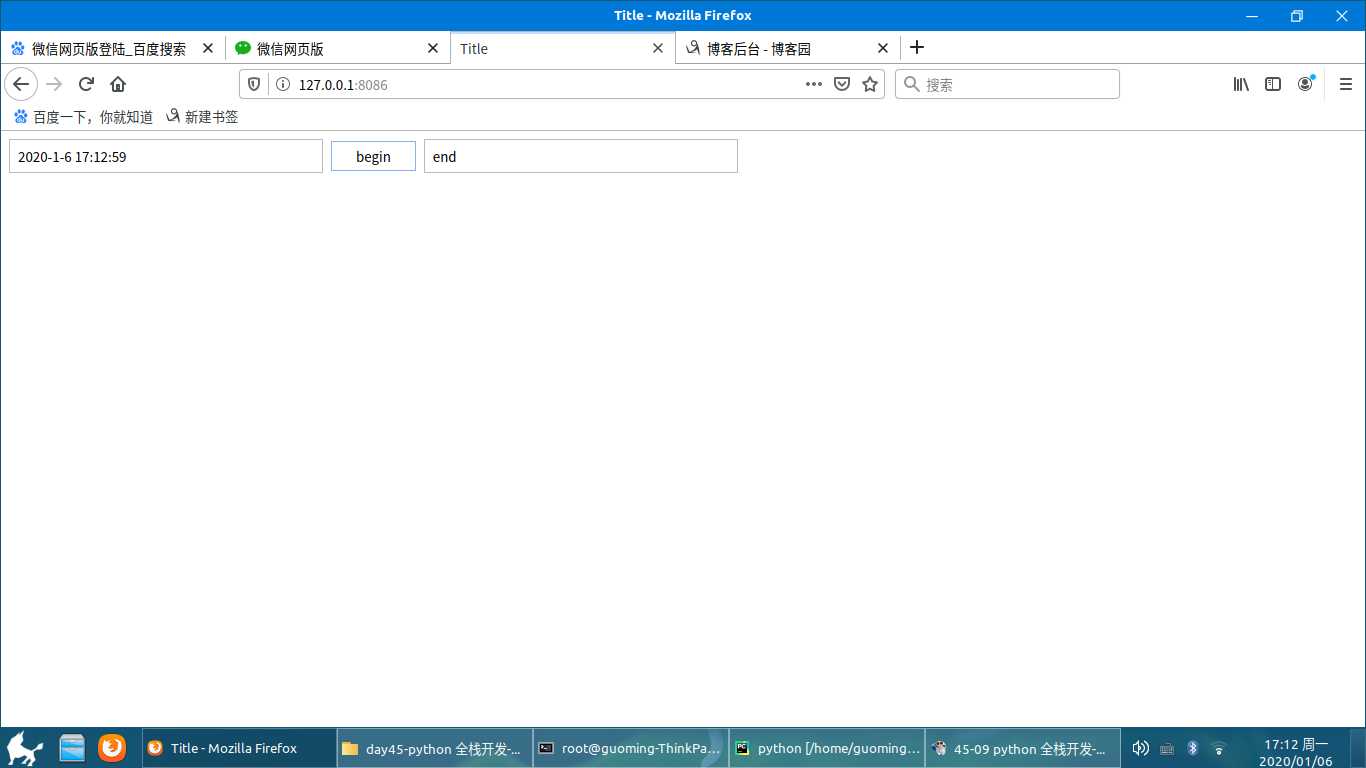Restore down the Firefox window
This screenshot has height=768, width=1366.
click(1297, 15)
